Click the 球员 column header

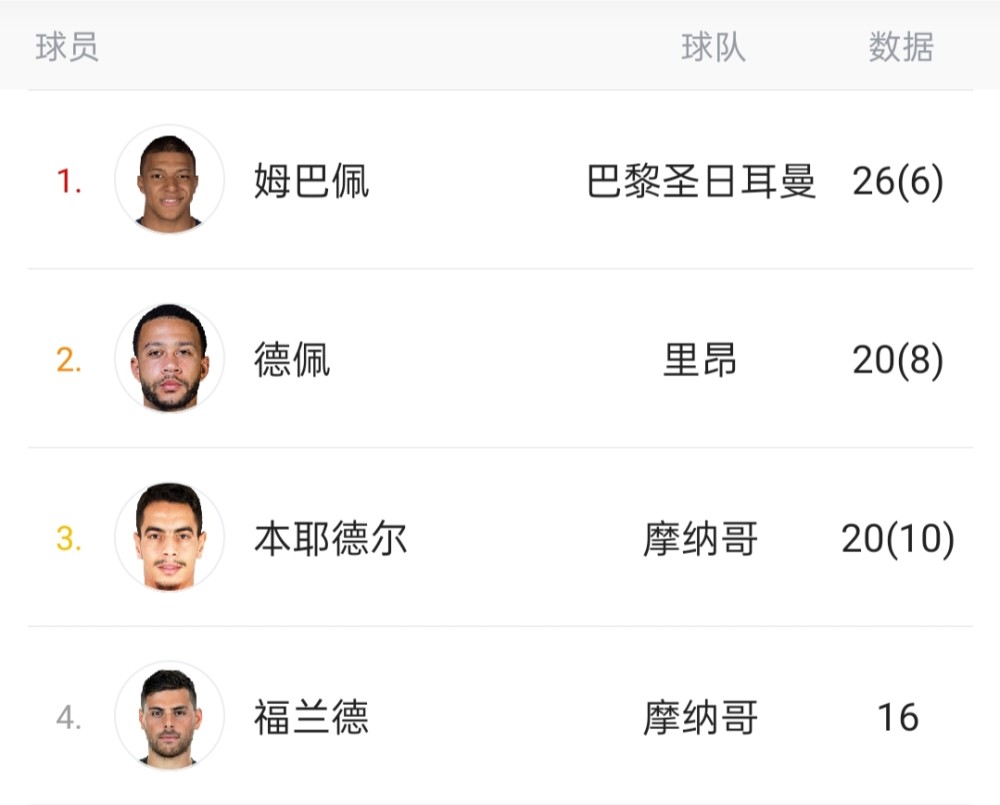(x=67, y=47)
